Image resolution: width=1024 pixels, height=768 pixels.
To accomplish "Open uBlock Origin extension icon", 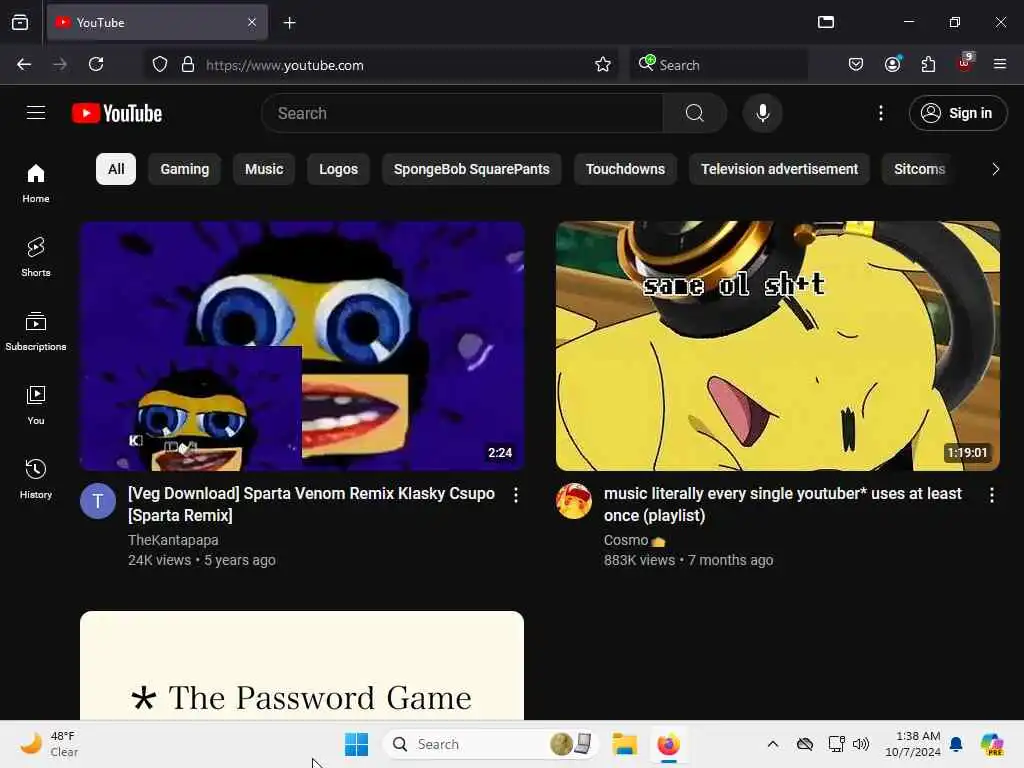I will [965, 63].
